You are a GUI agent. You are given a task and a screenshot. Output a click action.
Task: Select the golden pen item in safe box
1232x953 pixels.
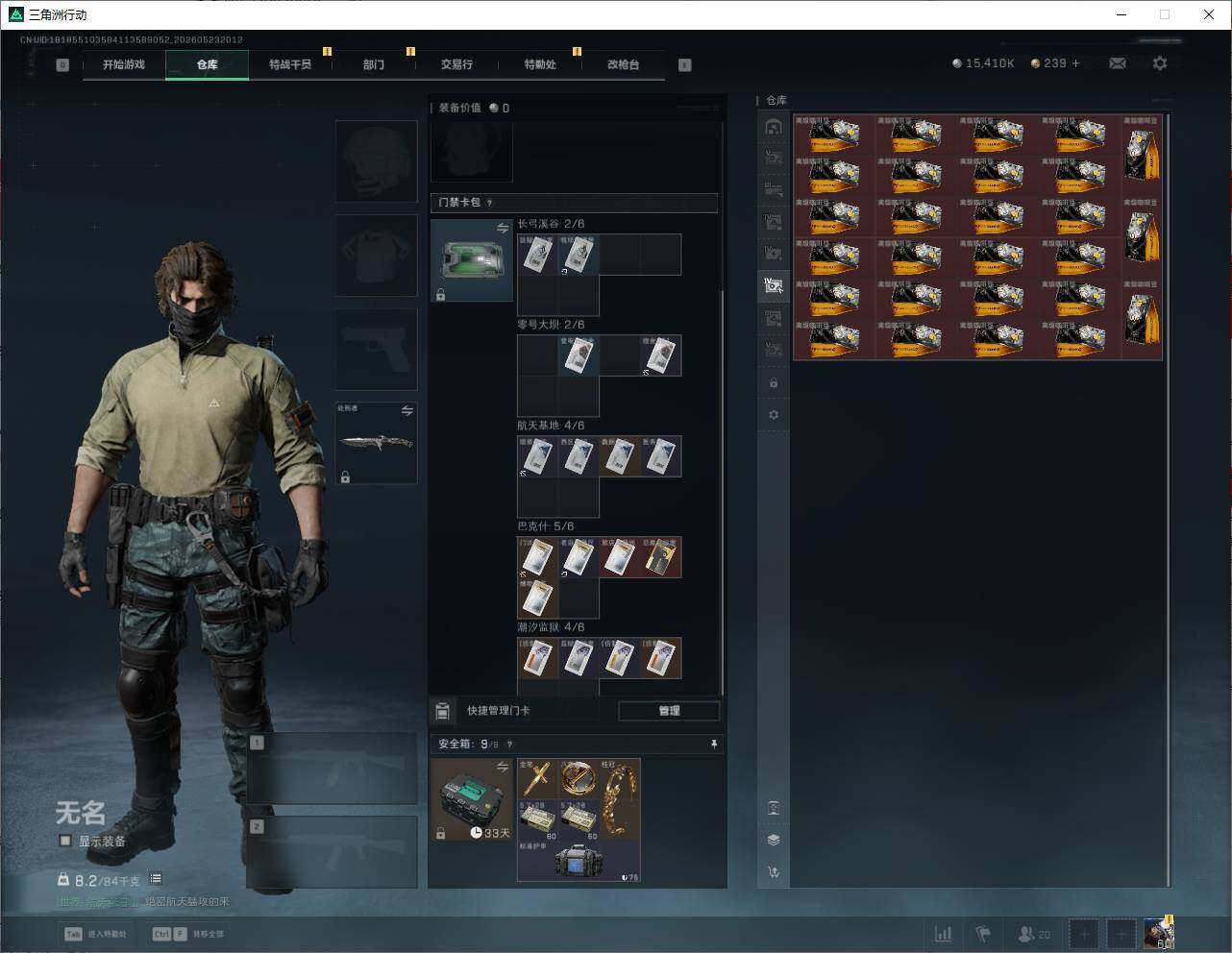point(538,778)
